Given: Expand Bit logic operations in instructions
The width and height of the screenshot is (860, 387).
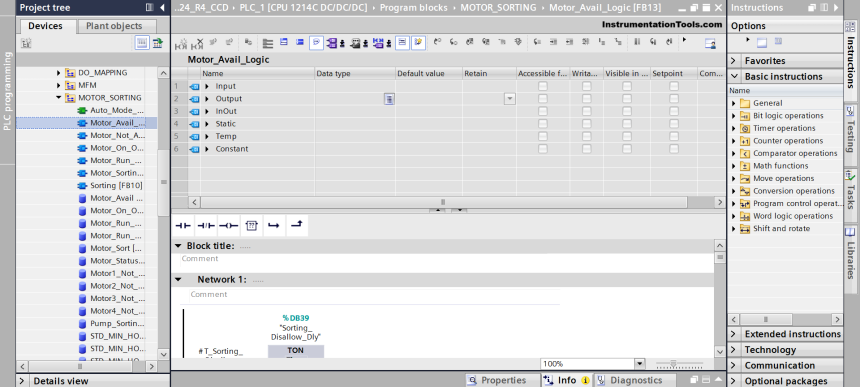Looking at the screenshot, I should pos(734,116).
